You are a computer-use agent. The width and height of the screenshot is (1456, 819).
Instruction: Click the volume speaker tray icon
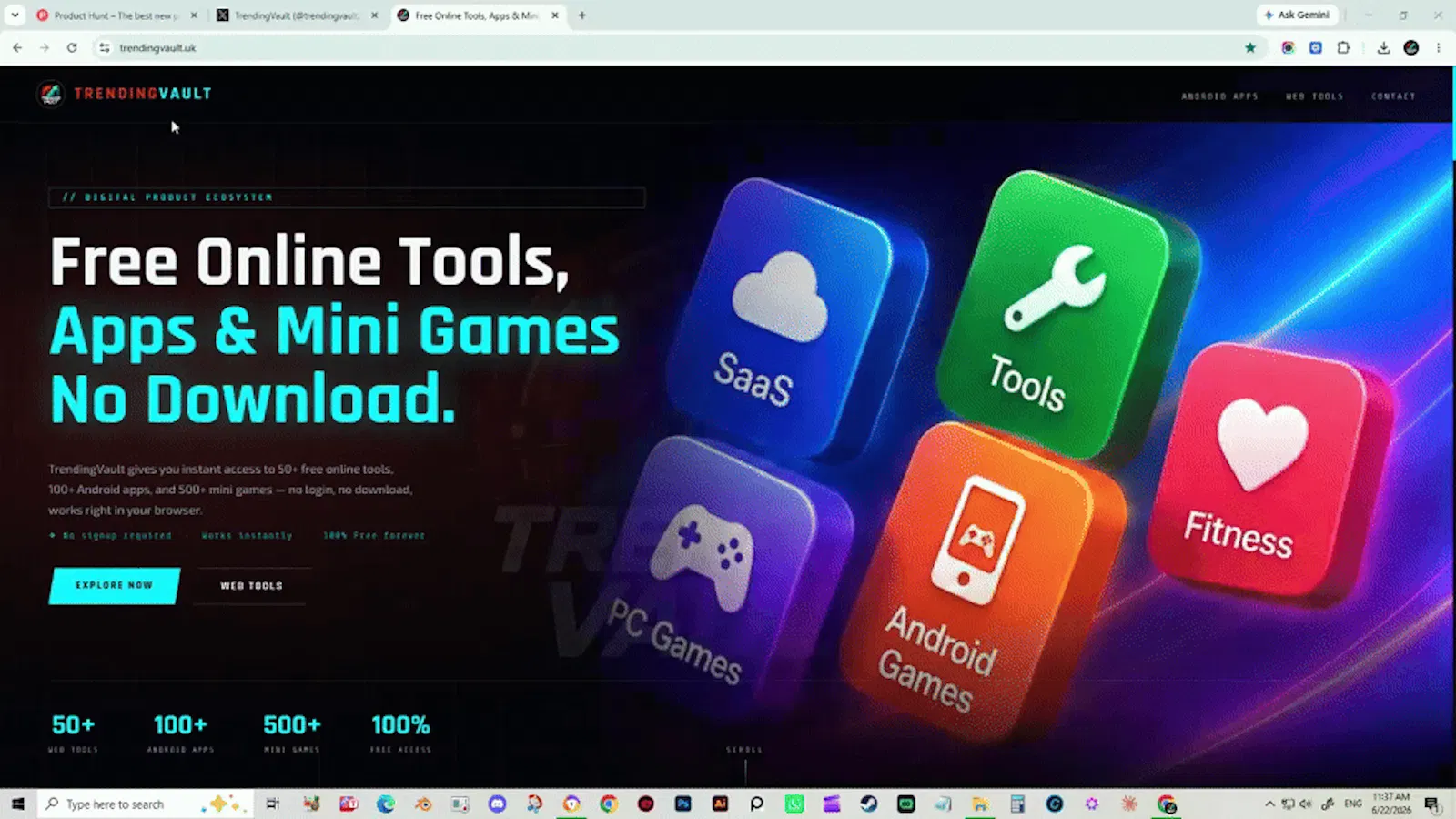(x=1307, y=804)
